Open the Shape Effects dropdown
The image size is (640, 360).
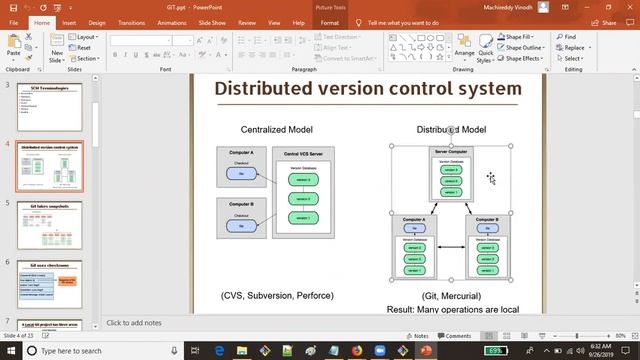tap(520, 58)
